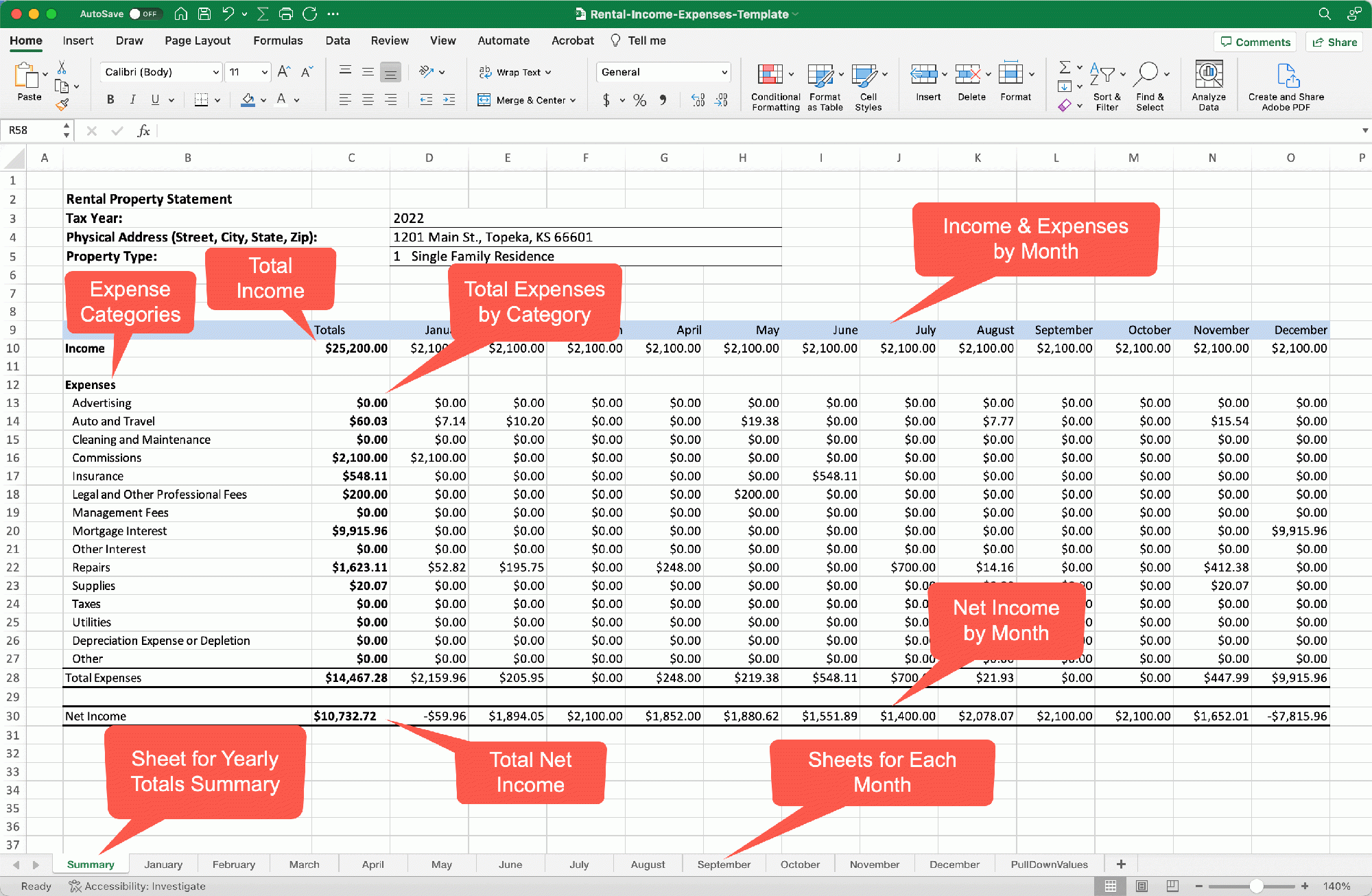This screenshot has width=1372, height=896.
Task: Apply bold formatting
Action: (x=110, y=99)
